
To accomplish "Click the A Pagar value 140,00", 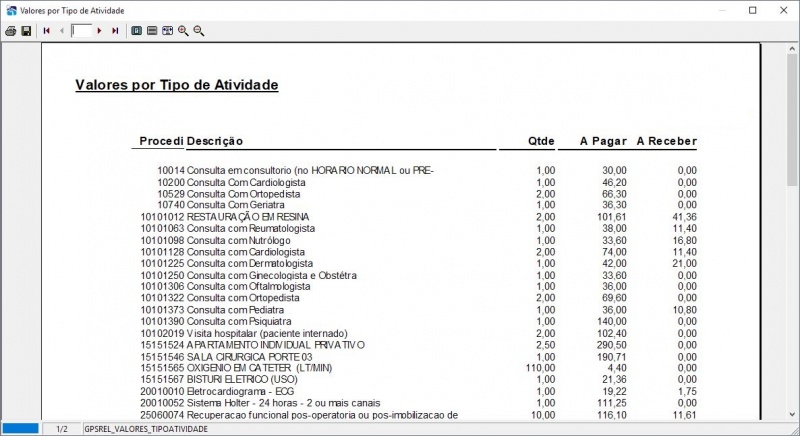I will point(612,322).
